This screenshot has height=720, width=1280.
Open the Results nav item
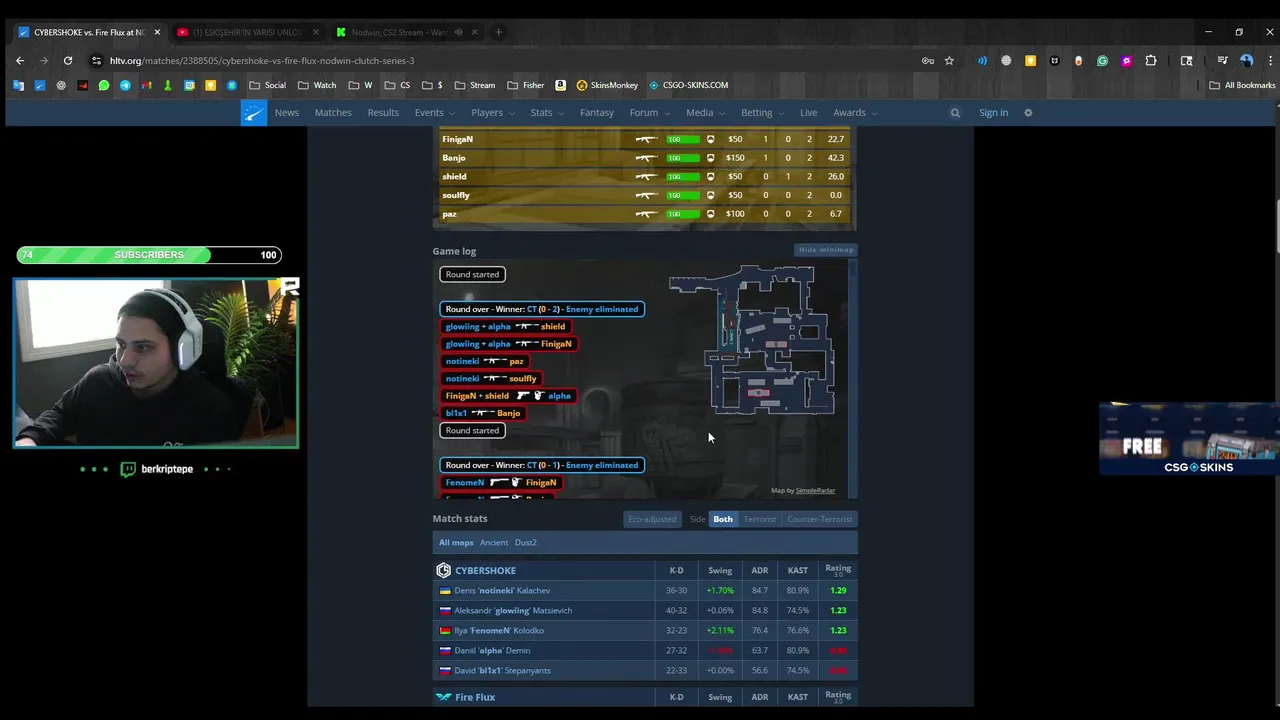click(383, 113)
